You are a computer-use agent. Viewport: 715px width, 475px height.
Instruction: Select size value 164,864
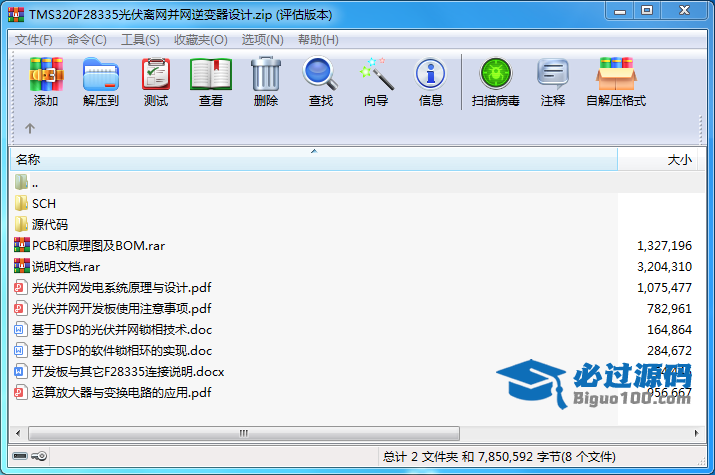coord(669,330)
